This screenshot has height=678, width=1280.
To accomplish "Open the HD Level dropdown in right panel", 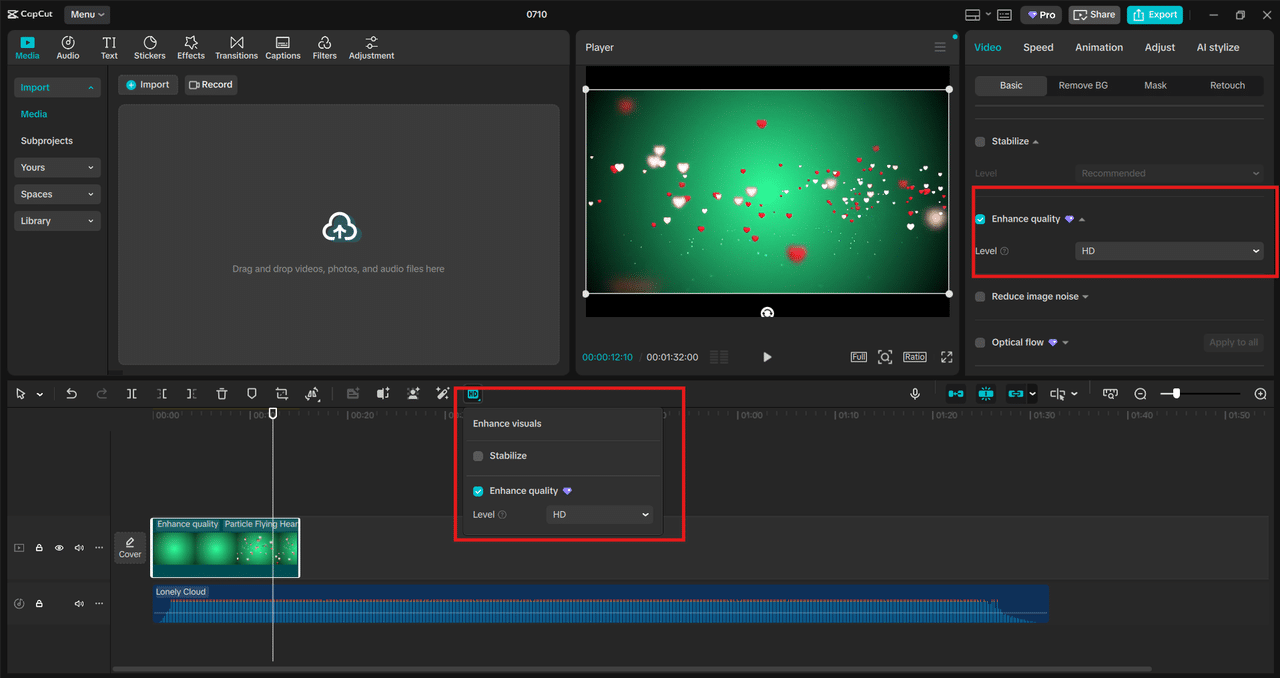I will pos(1169,251).
